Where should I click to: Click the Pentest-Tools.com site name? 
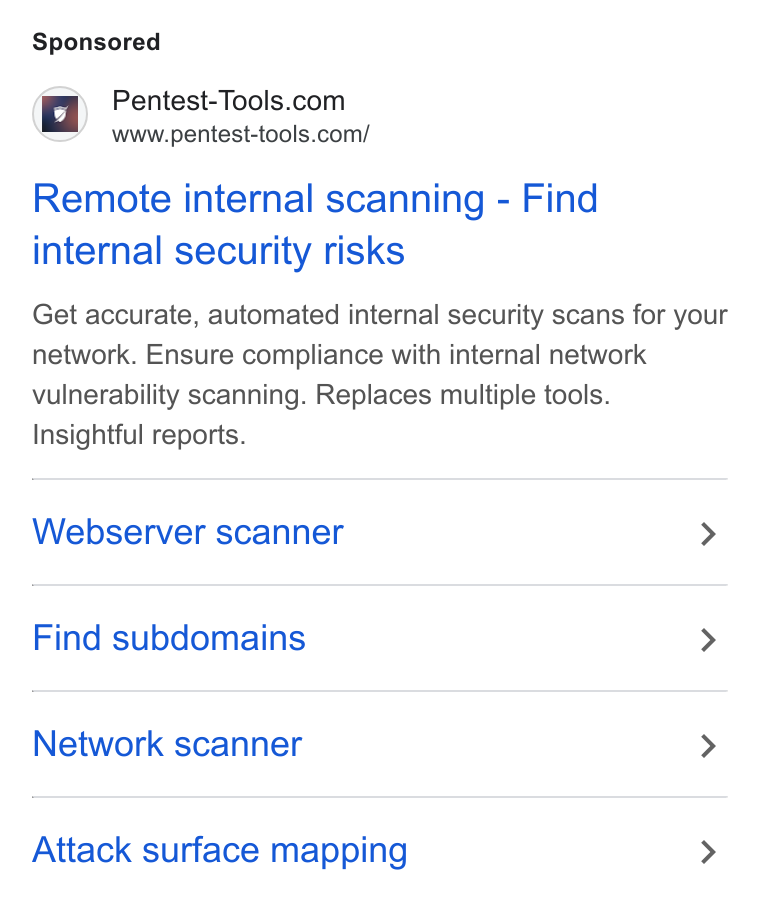coord(228,101)
